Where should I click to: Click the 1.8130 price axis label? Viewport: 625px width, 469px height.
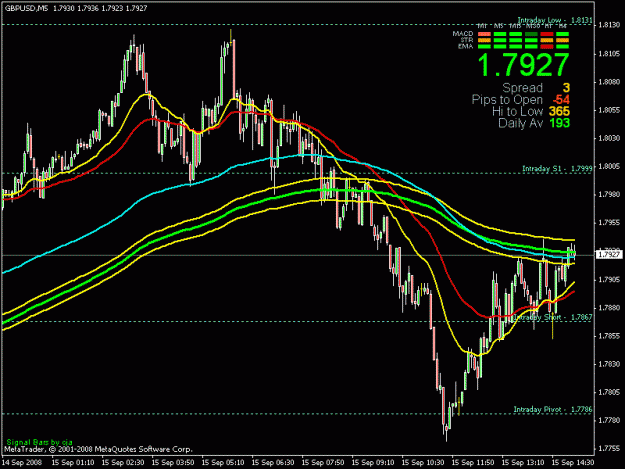coord(609,25)
